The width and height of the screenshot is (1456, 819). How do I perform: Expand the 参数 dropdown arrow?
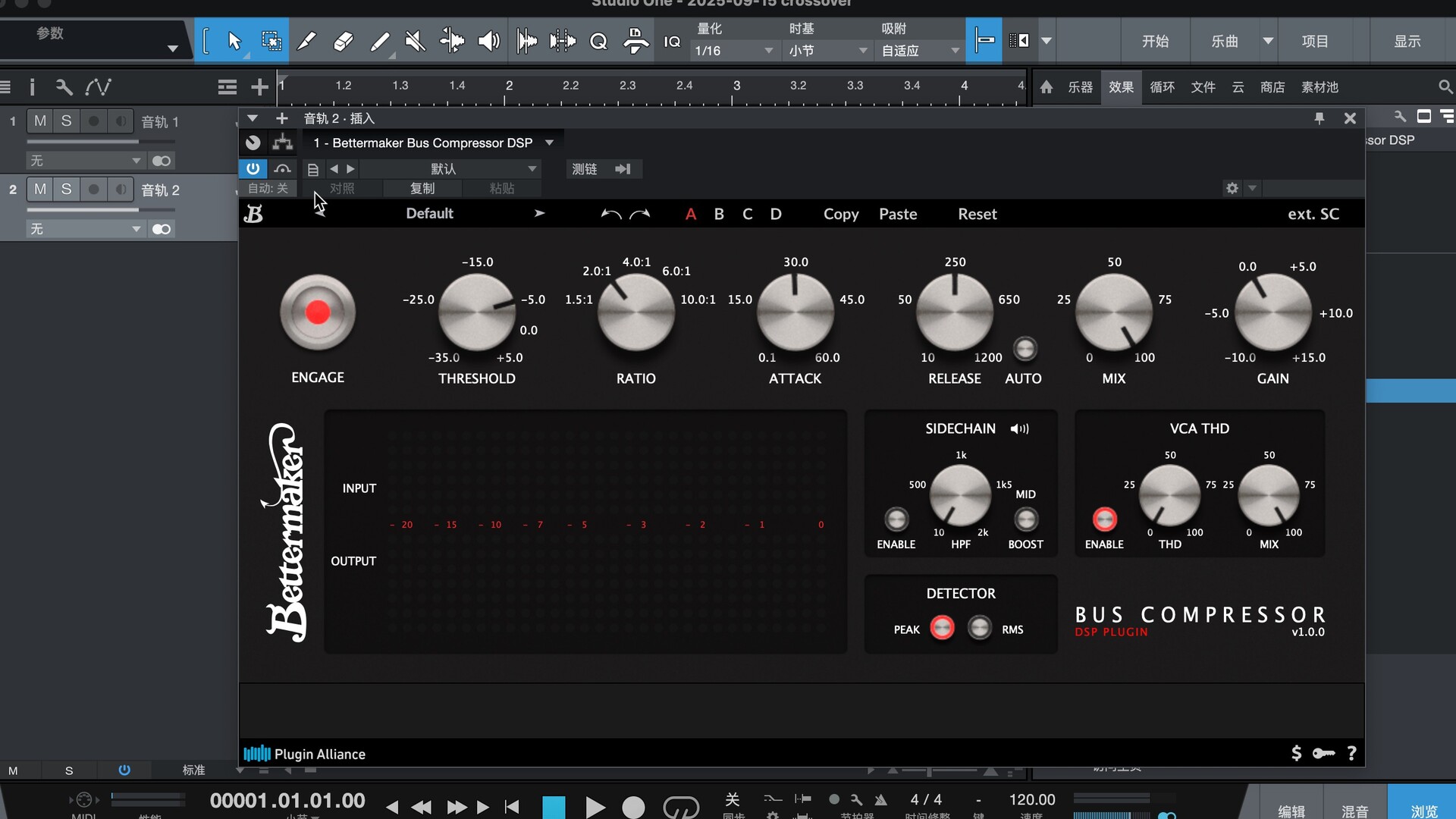click(173, 49)
